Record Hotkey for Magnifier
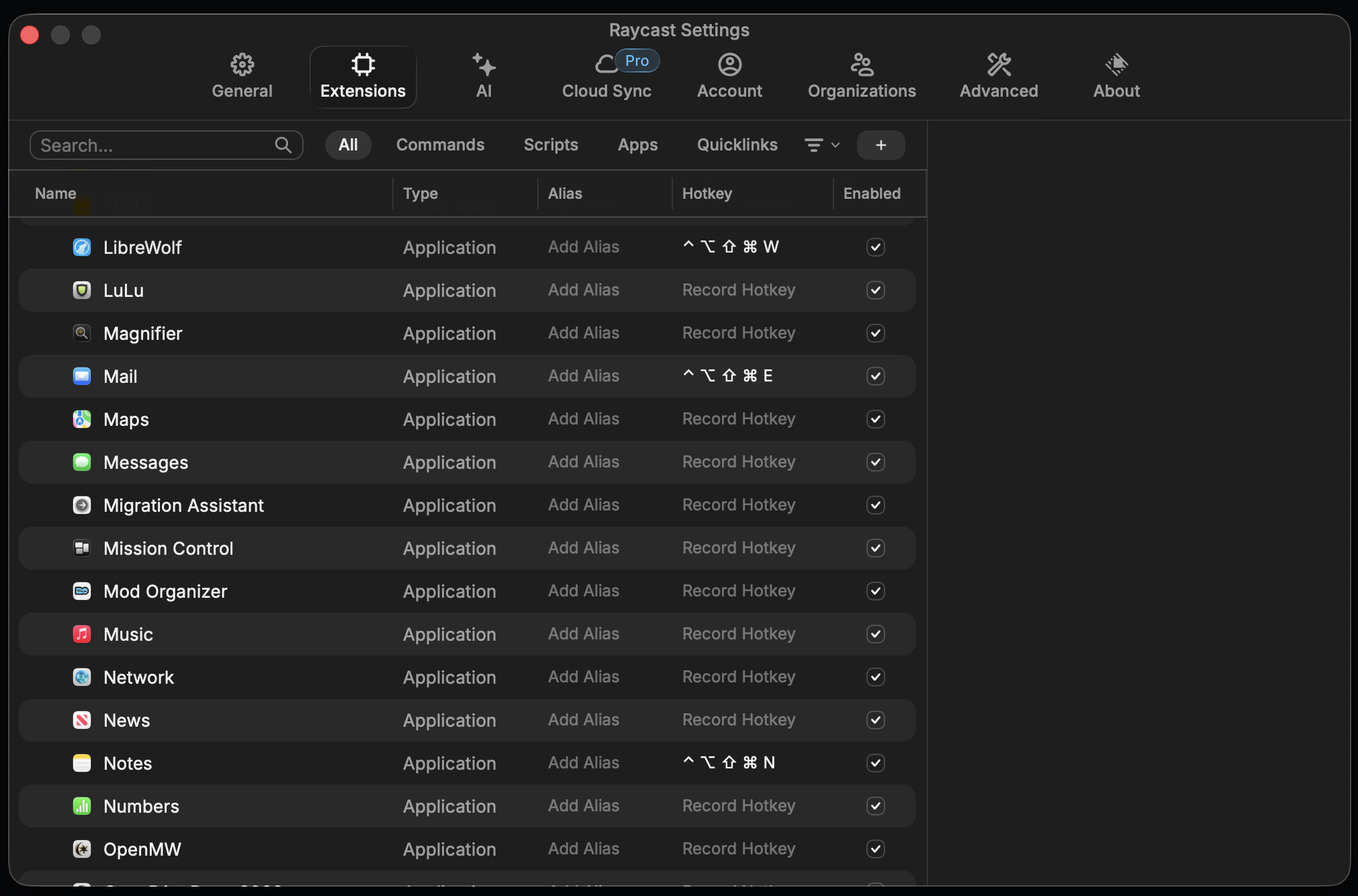This screenshot has width=1358, height=896. (739, 333)
